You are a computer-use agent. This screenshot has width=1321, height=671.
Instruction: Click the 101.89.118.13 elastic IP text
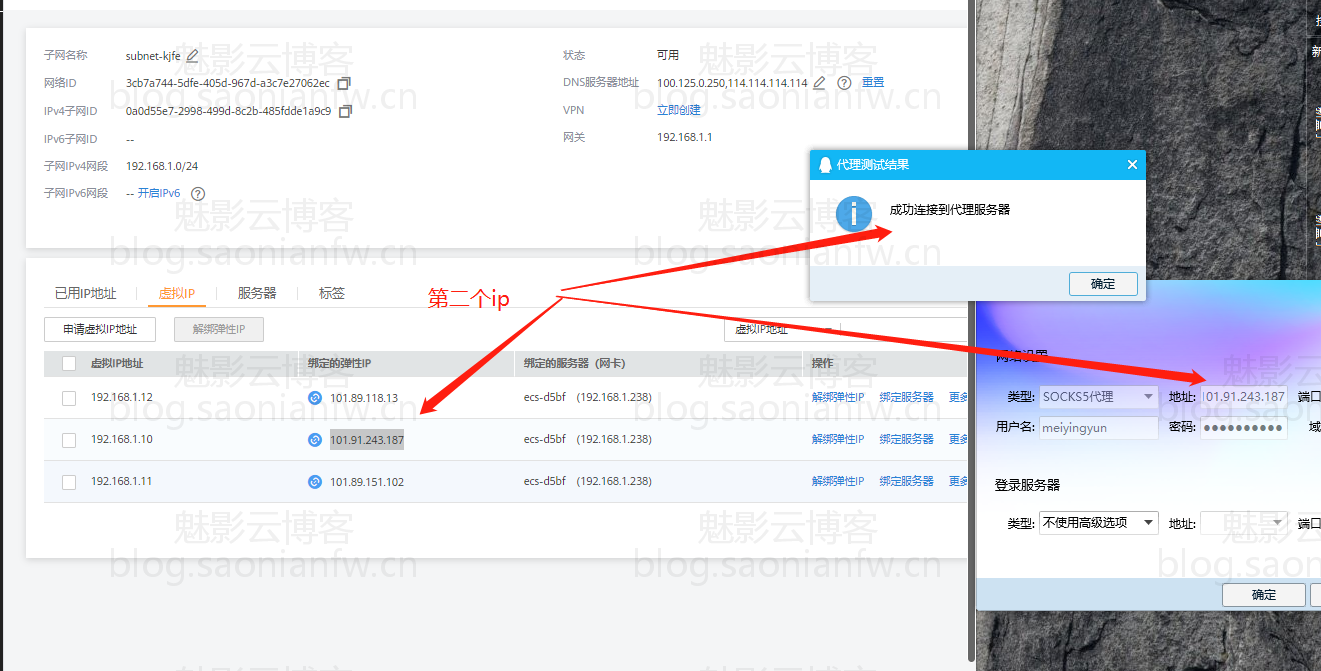pyautogui.click(x=364, y=398)
